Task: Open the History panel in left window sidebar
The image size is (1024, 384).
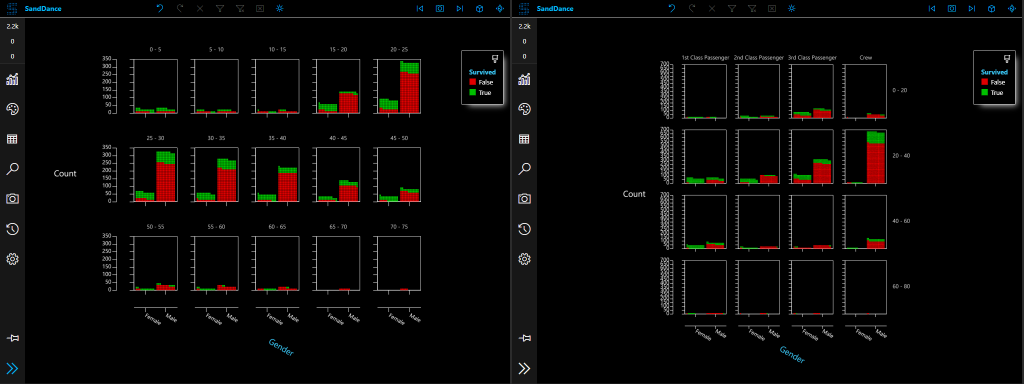Action: click(x=12, y=229)
